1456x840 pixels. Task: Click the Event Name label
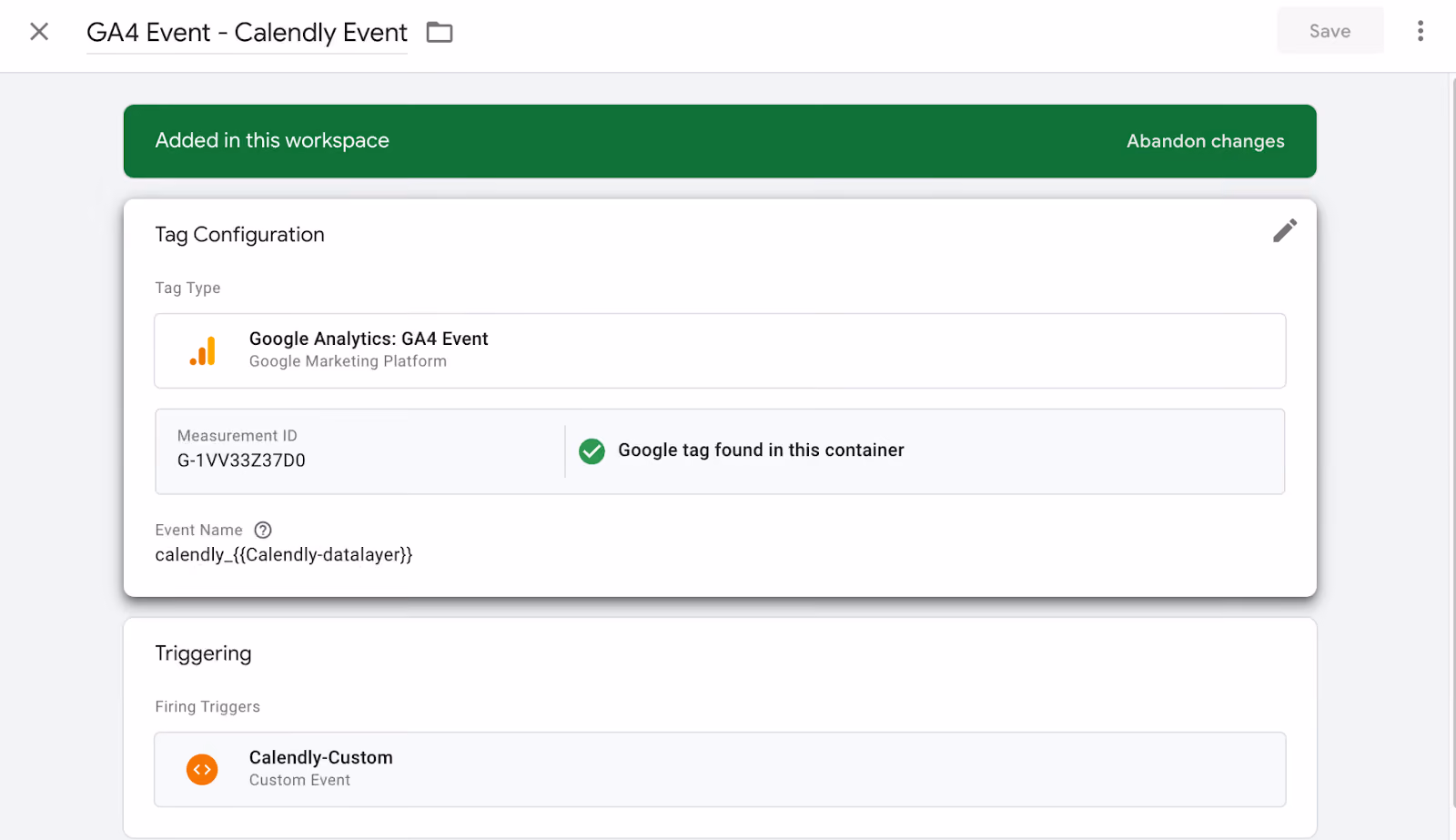[x=198, y=530]
